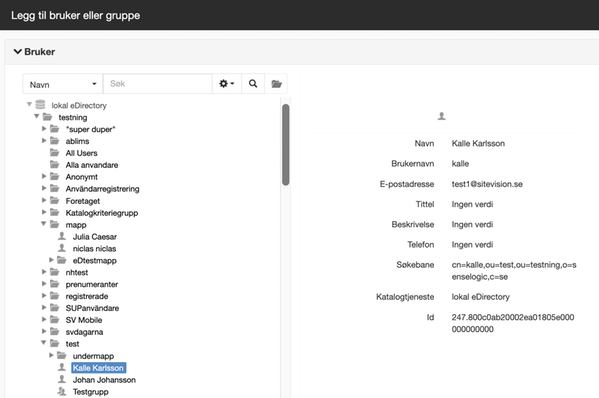Open the search settings gear menu
The height and width of the screenshot is (398, 599).
coord(227,84)
